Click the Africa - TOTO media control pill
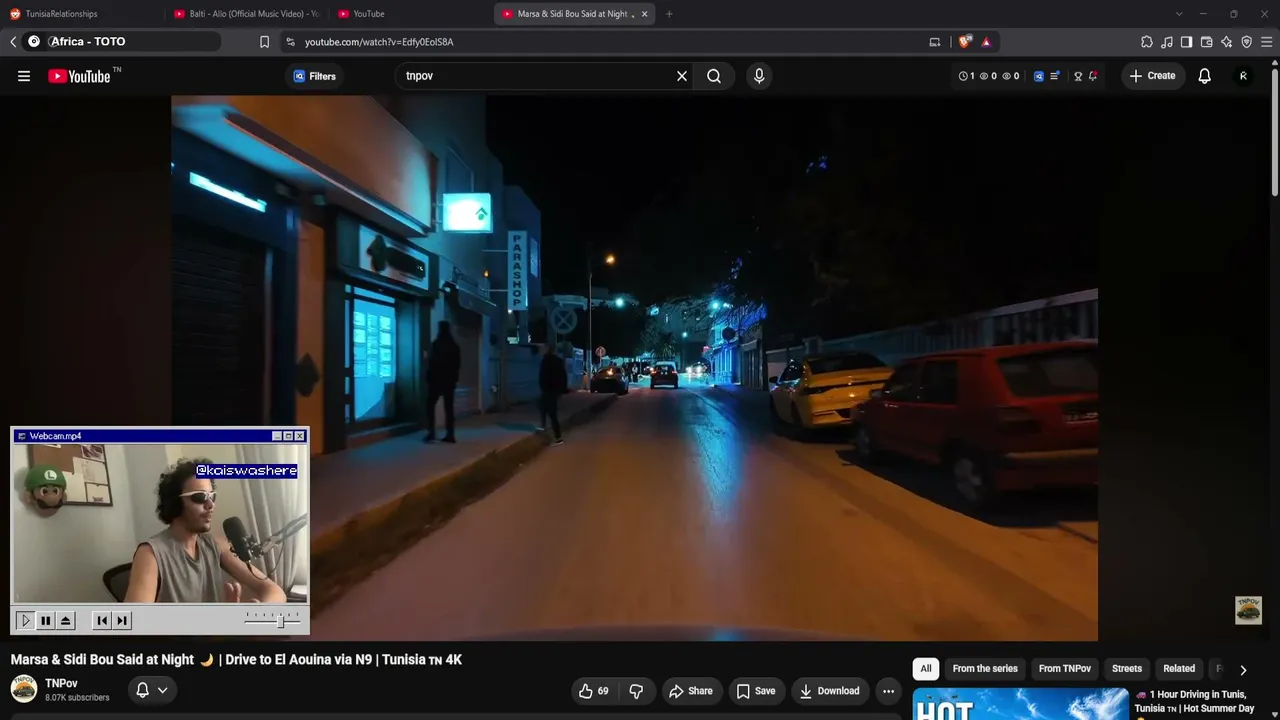The image size is (1280, 720). tap(123, 42)
